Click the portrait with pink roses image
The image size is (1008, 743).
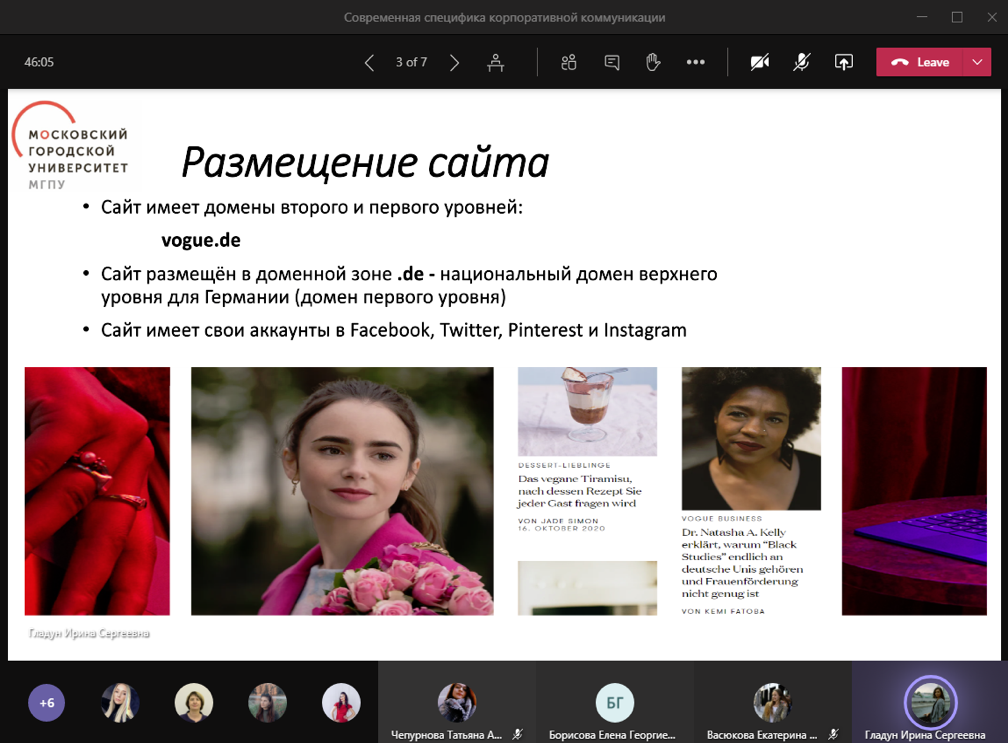tap(342, 491)
